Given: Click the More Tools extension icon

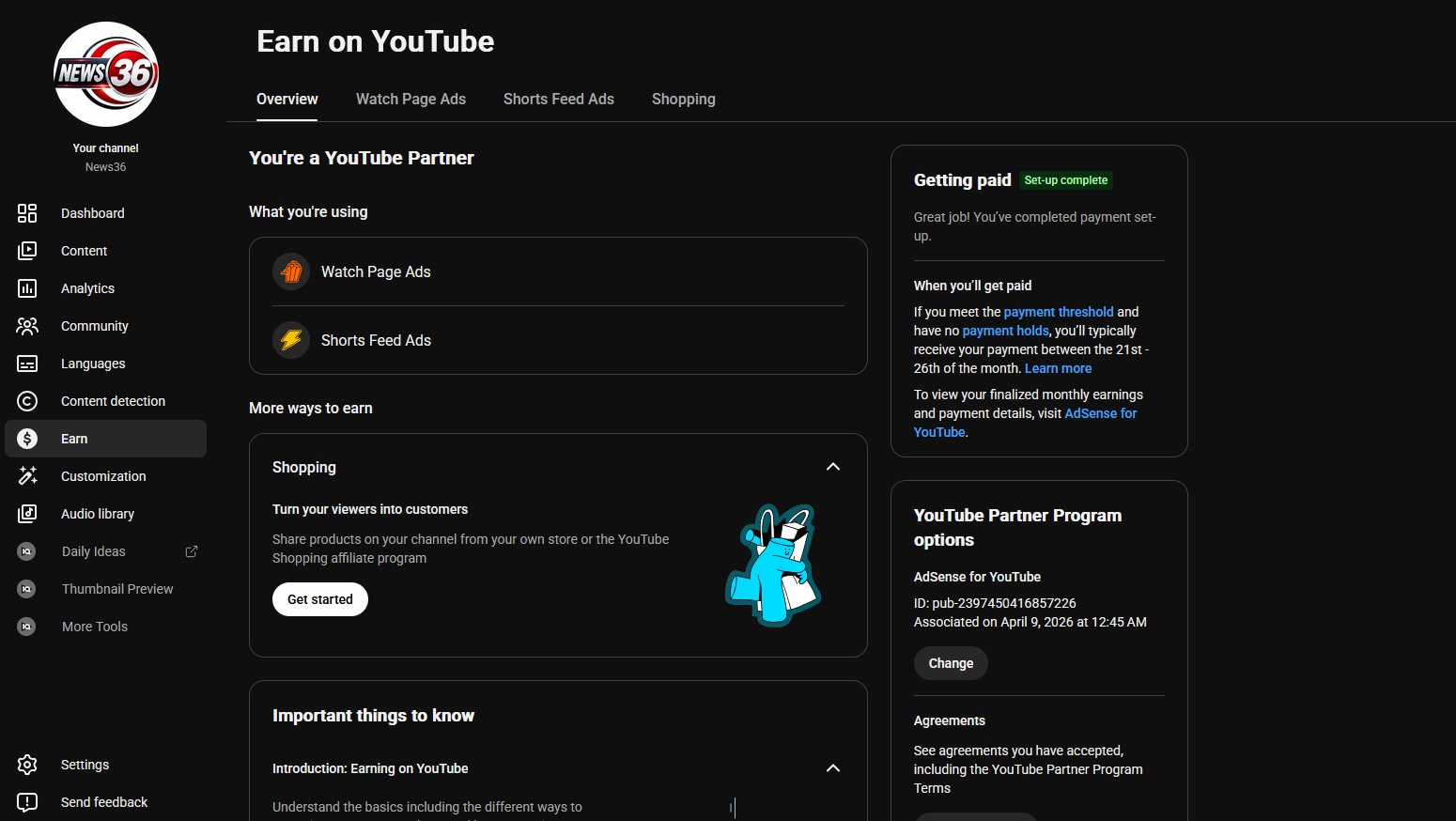Looking at the screenshot, I should (26, 627).
